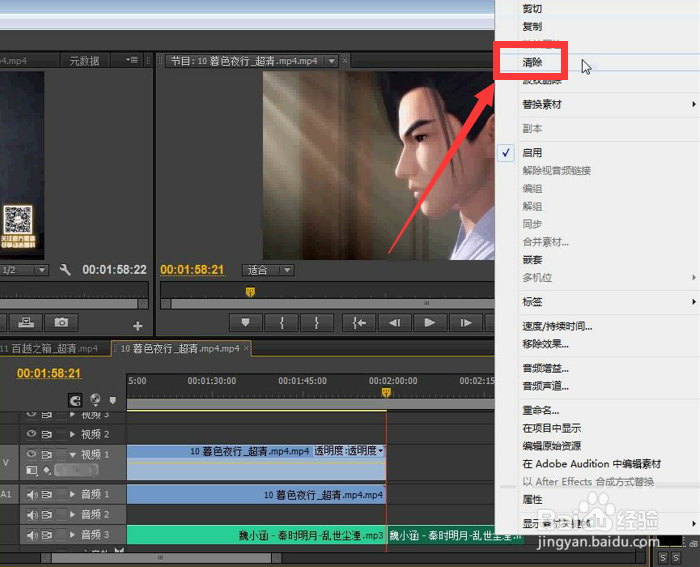Click the yellow program timecode 00:01:58:21
The width and height of the screenshot is (700, 567).
(x=192, y=270)
